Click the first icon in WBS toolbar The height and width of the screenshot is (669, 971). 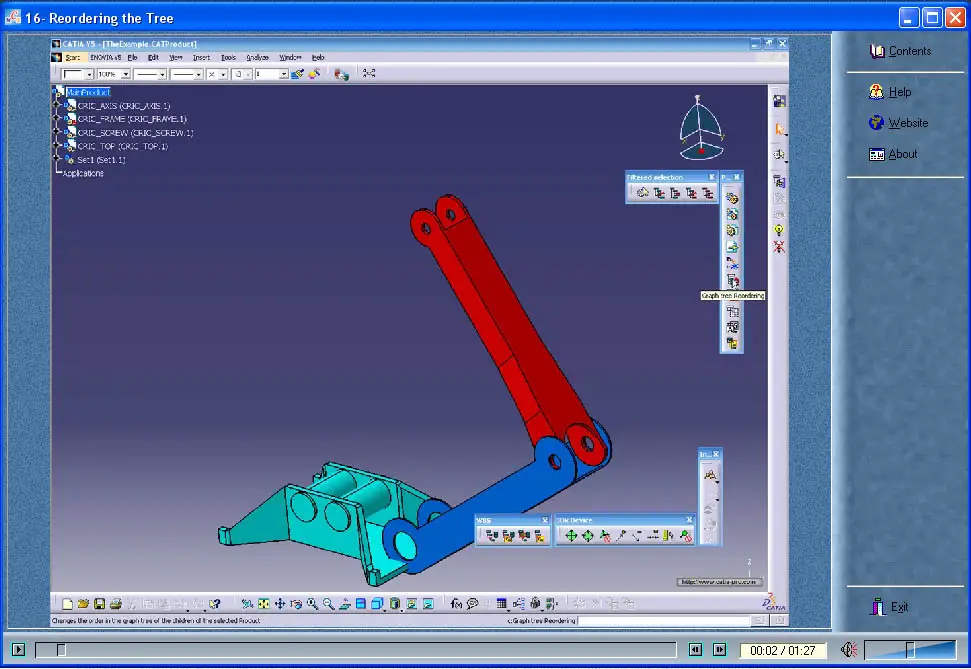[x=492, y=536]
